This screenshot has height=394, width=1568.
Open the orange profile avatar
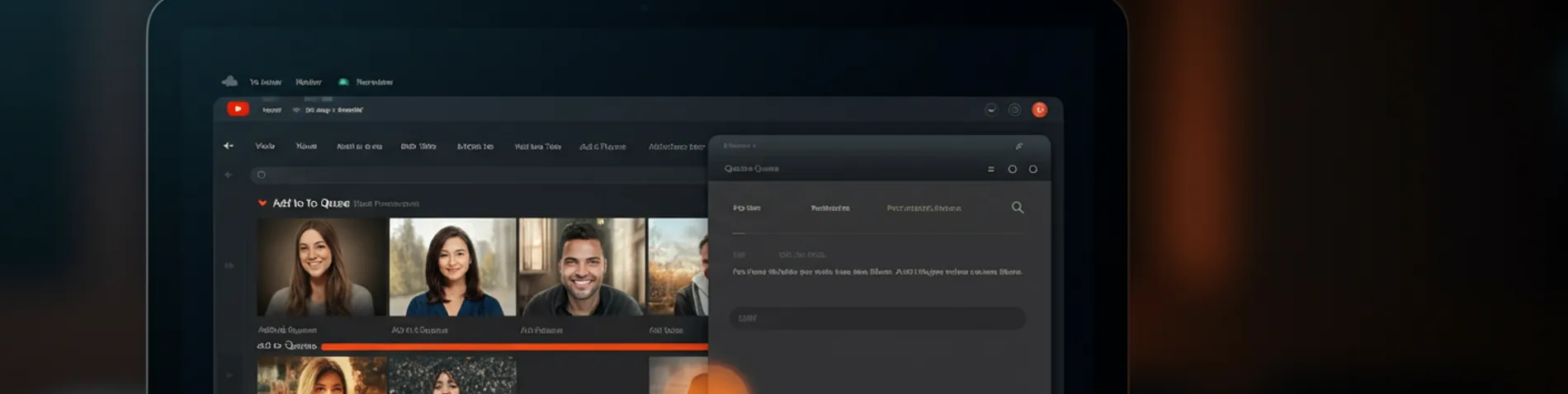pyautogui.click(x=1040, y=110)
